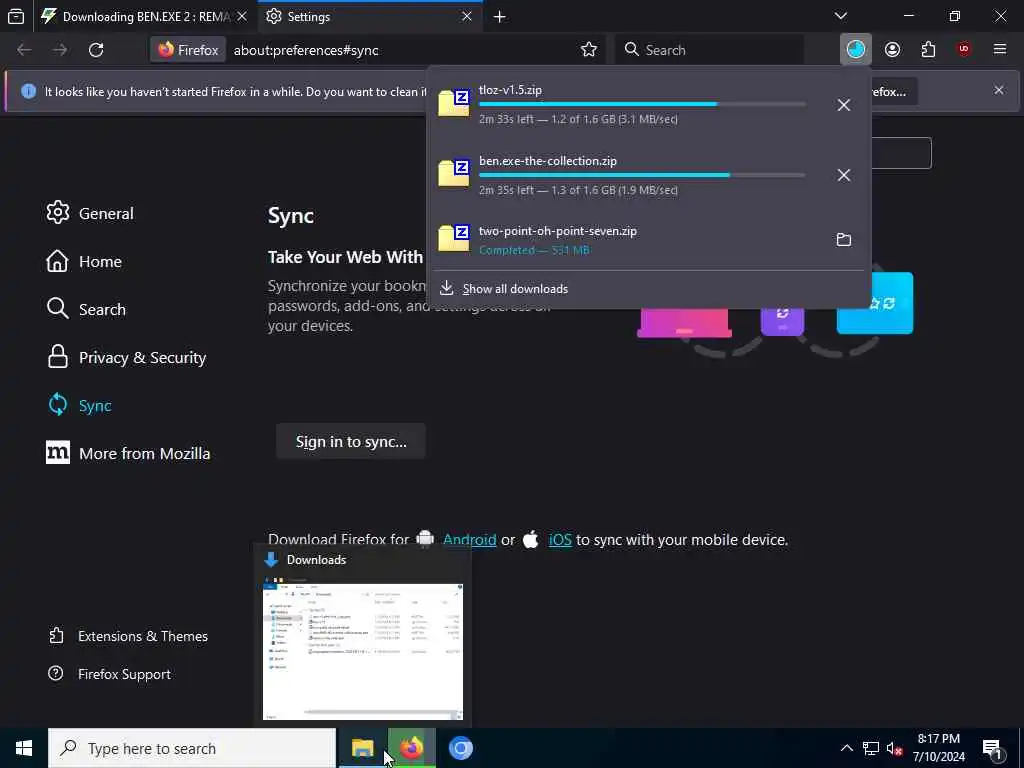Open the Privacy & Security category

point(127,357)
